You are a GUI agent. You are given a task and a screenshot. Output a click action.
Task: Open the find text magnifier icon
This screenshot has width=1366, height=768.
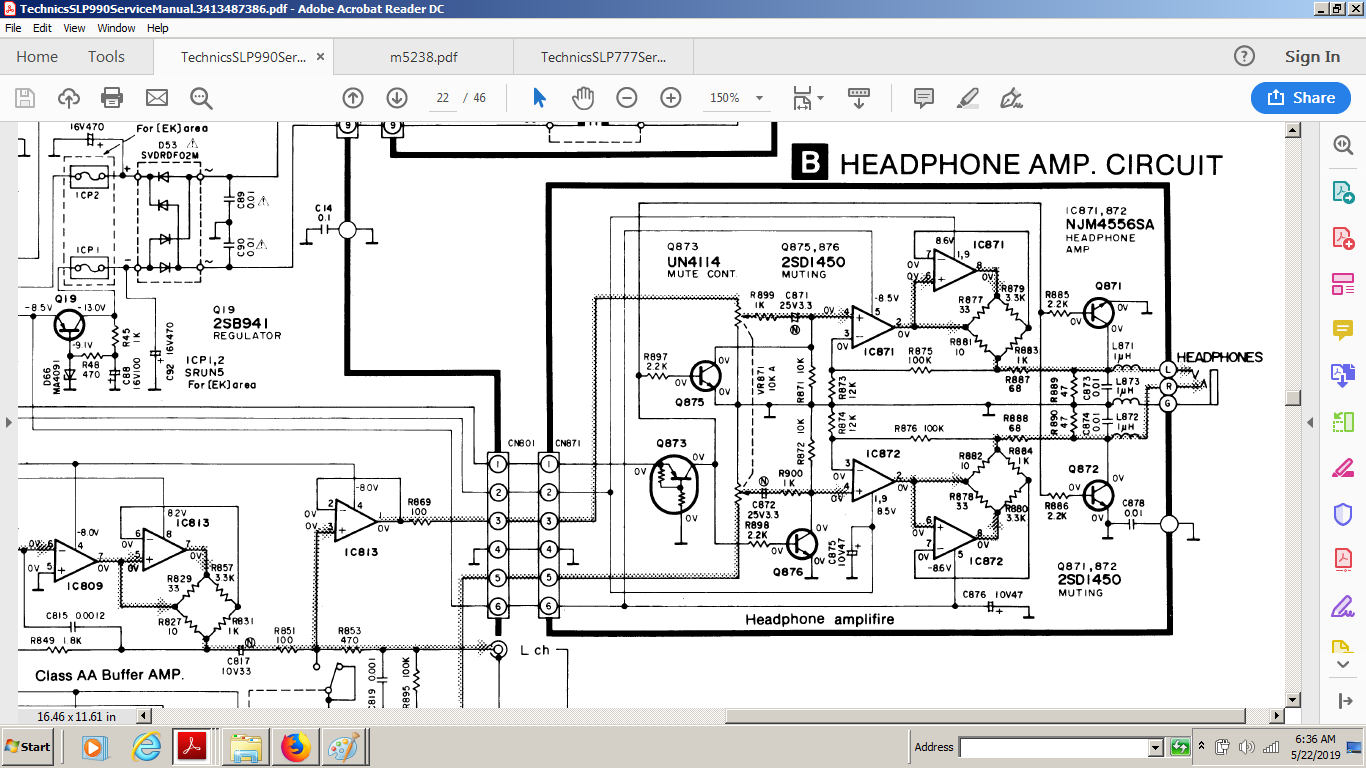(x=201, y=98)
